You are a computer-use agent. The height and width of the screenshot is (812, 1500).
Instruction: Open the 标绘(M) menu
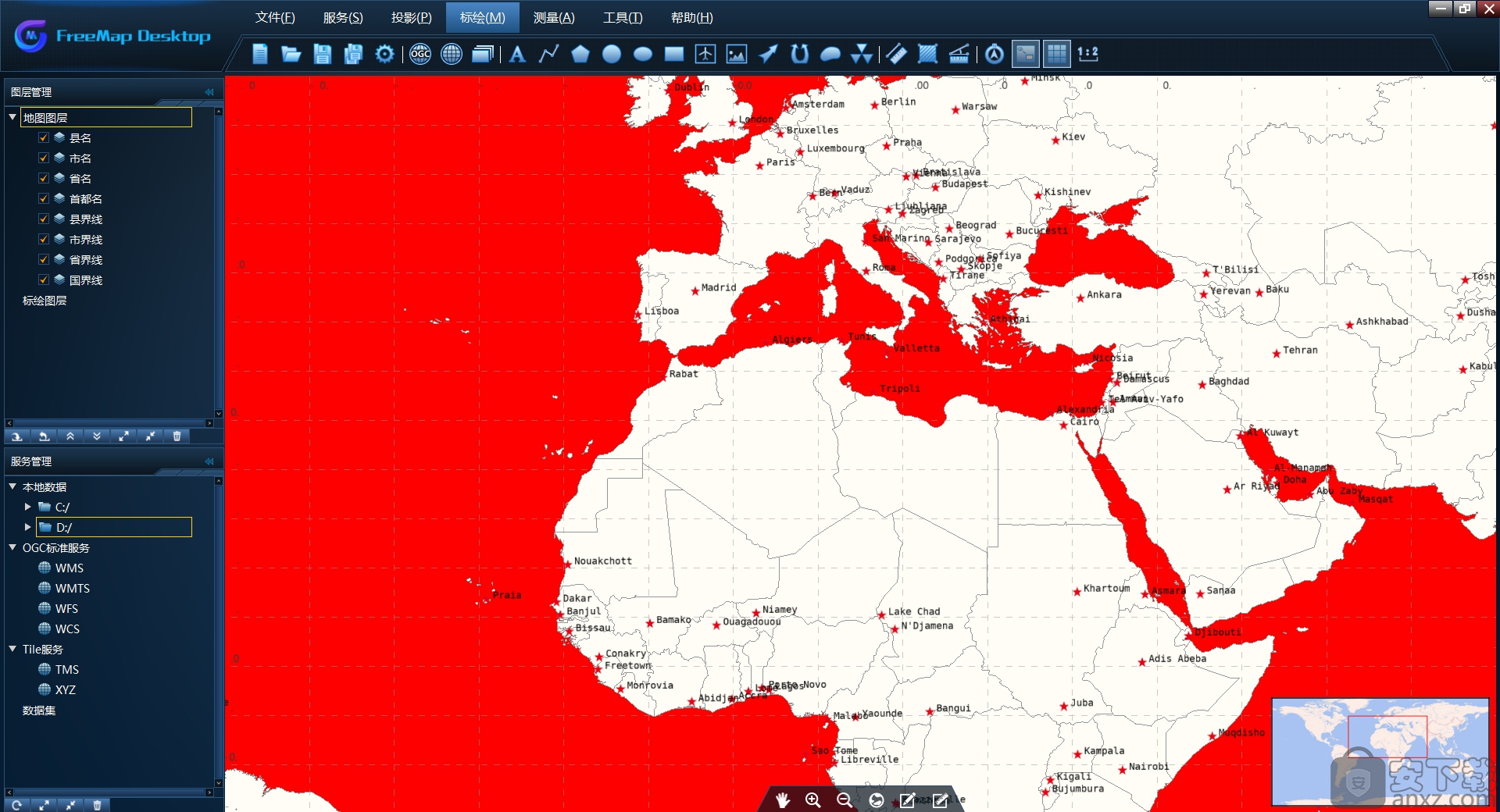pos(483,17)
